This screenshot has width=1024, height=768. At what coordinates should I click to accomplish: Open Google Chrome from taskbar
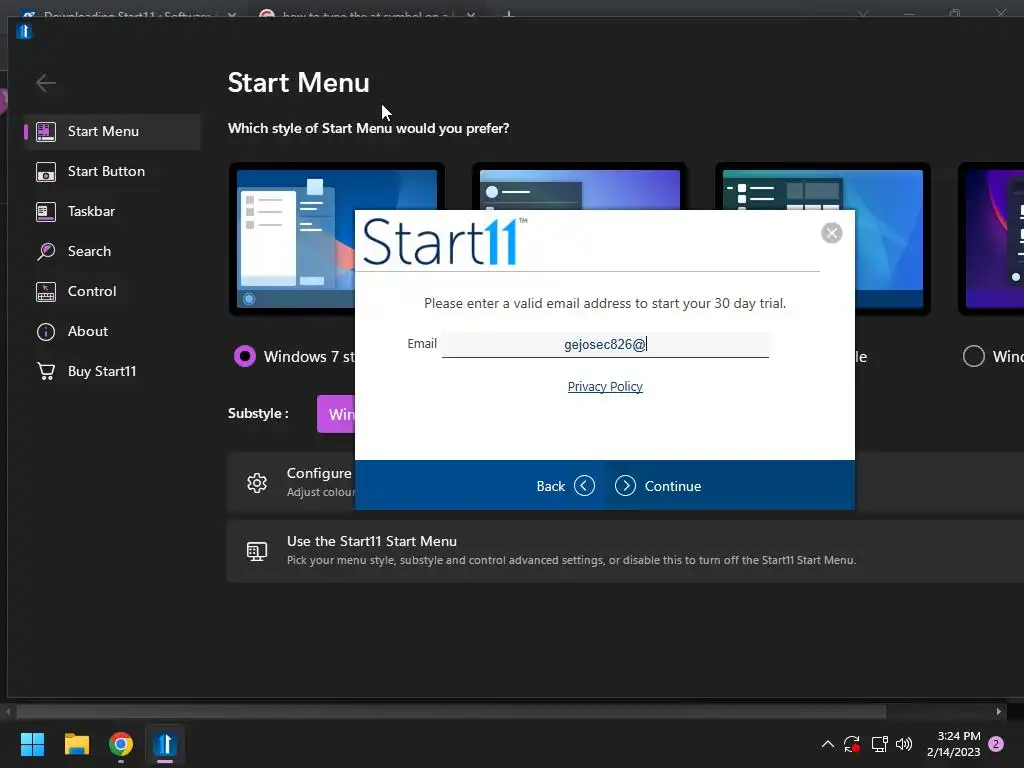click(x=121, y=744)
